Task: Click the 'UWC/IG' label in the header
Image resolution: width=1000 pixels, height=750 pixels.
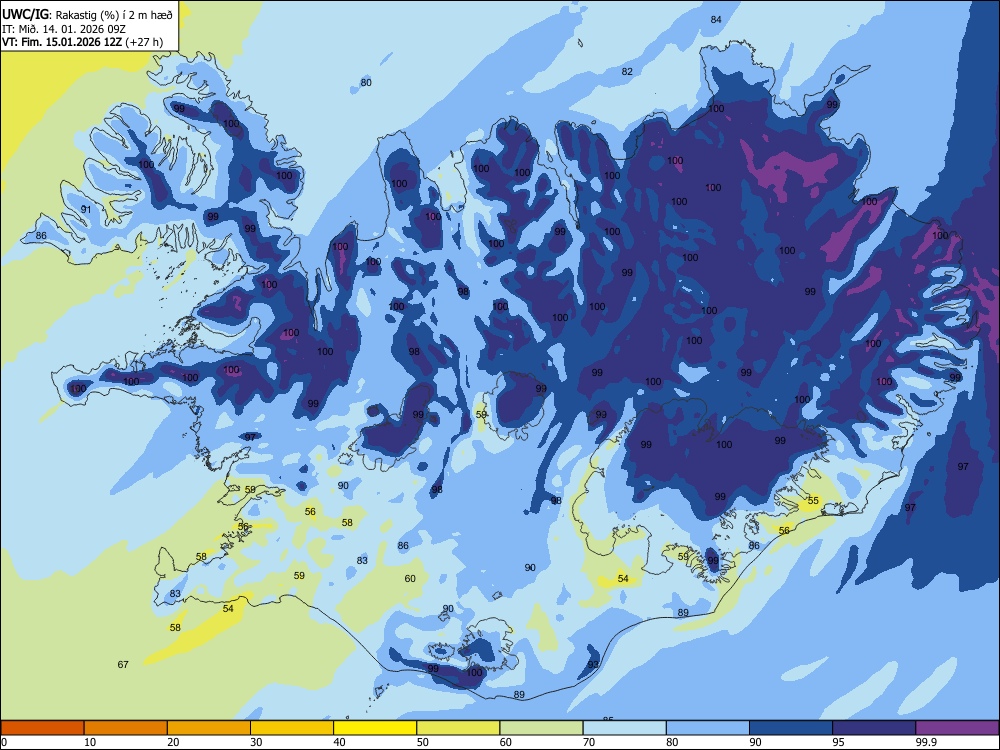Action: 25,15
